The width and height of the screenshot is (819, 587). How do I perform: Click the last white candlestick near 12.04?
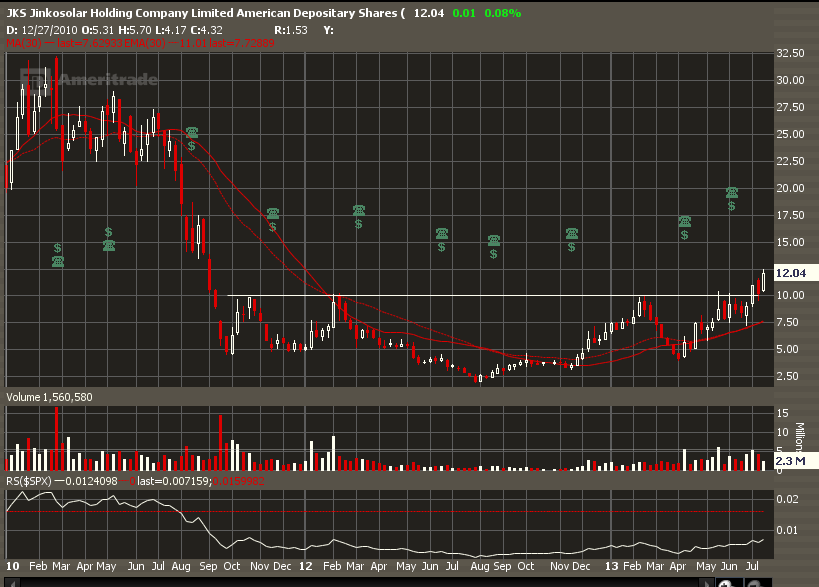pyautogui.click(x=764, y=281)
